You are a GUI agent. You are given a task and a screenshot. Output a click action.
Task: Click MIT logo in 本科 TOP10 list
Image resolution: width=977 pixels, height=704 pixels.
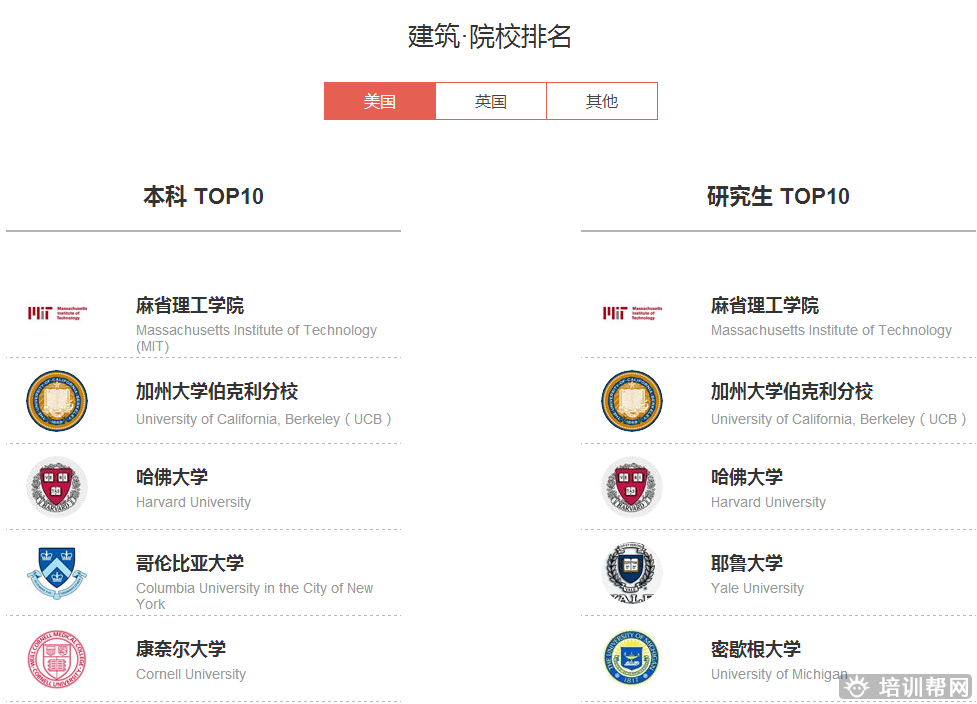[57, 313]
